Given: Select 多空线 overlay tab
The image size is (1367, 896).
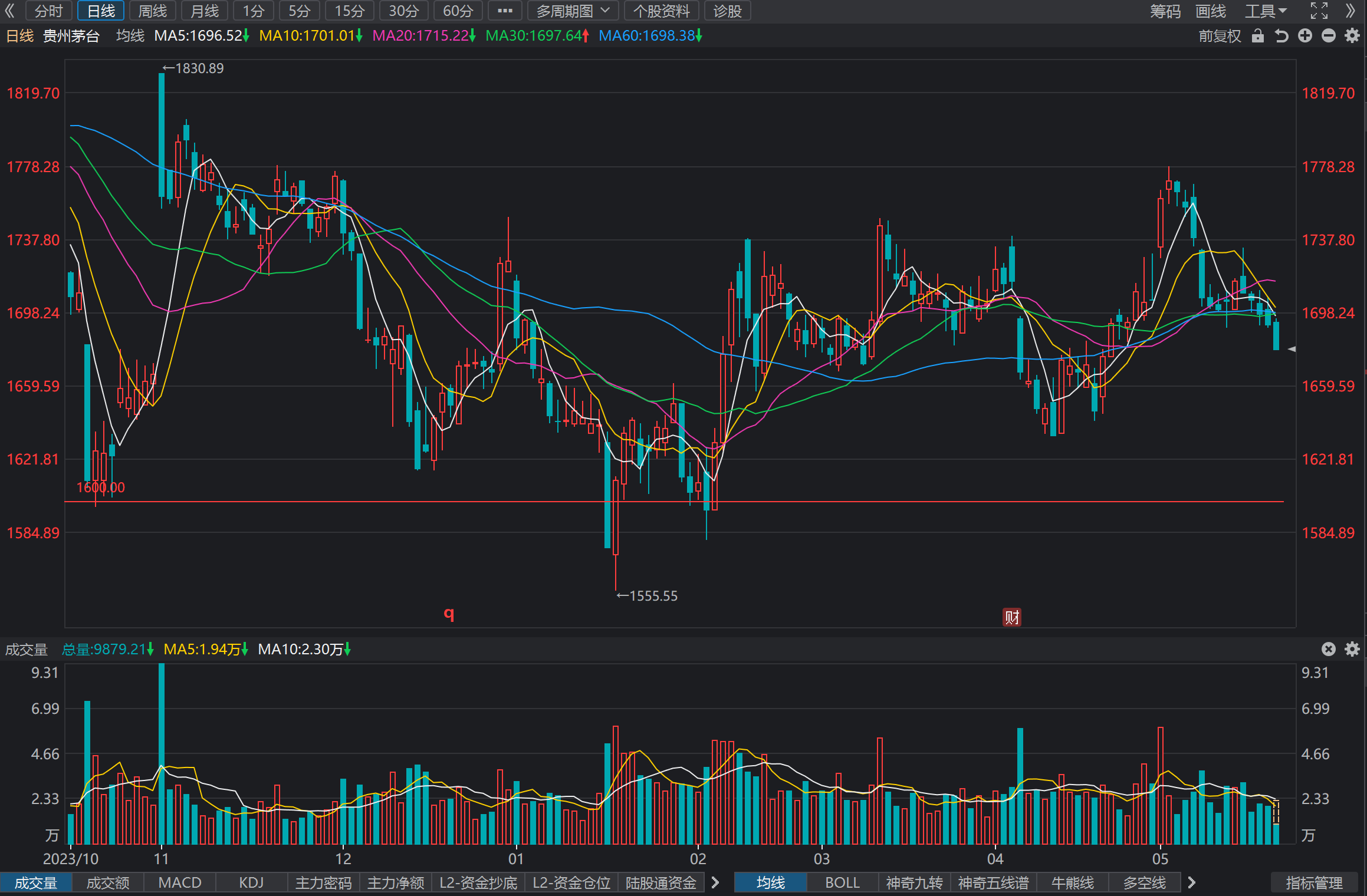Looking at the screenshot, I should click(1145, 882).
